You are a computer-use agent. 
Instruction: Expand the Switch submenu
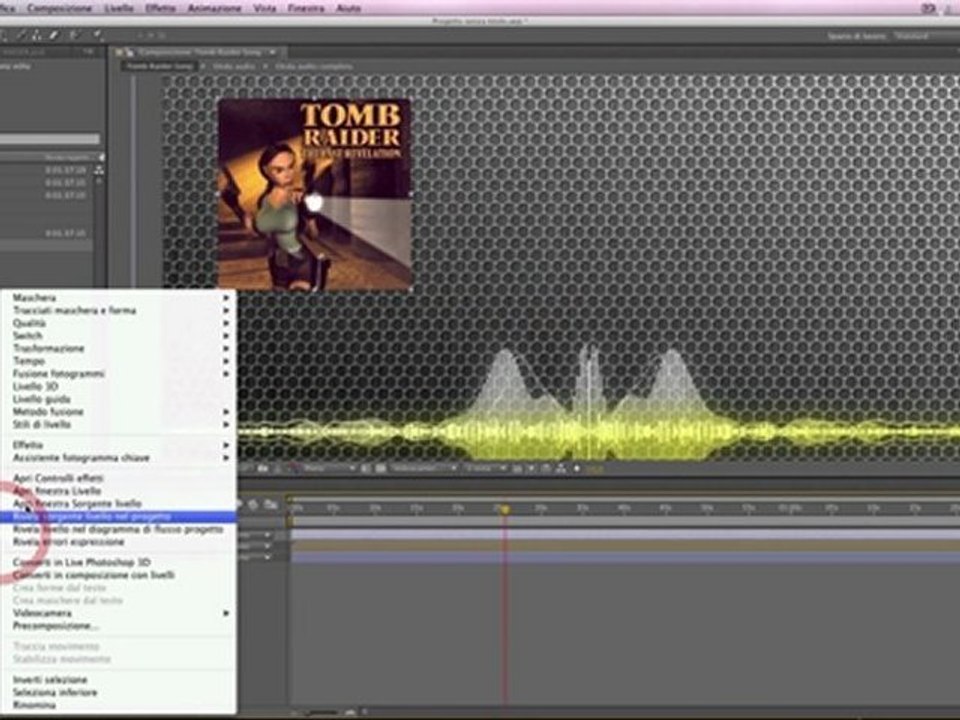click(x=119, y=336)
